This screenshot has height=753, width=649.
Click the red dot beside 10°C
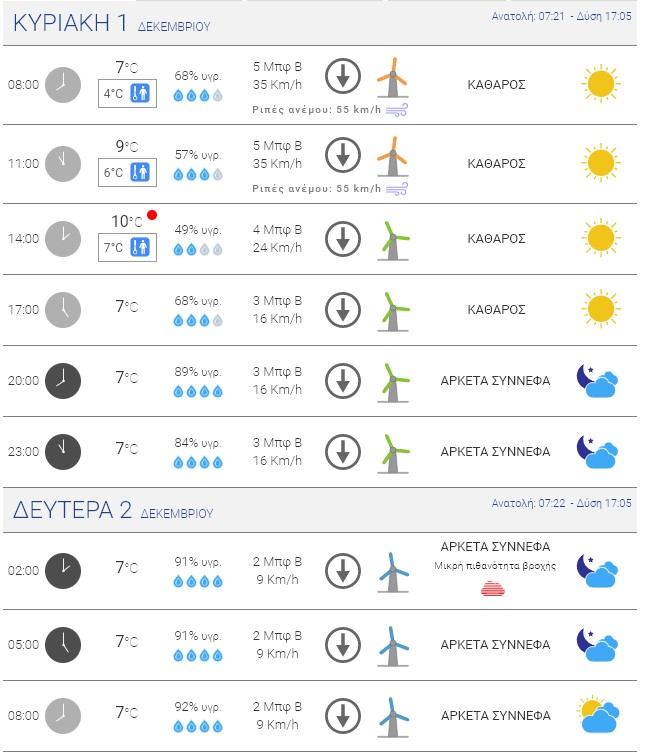pos(152,215)
